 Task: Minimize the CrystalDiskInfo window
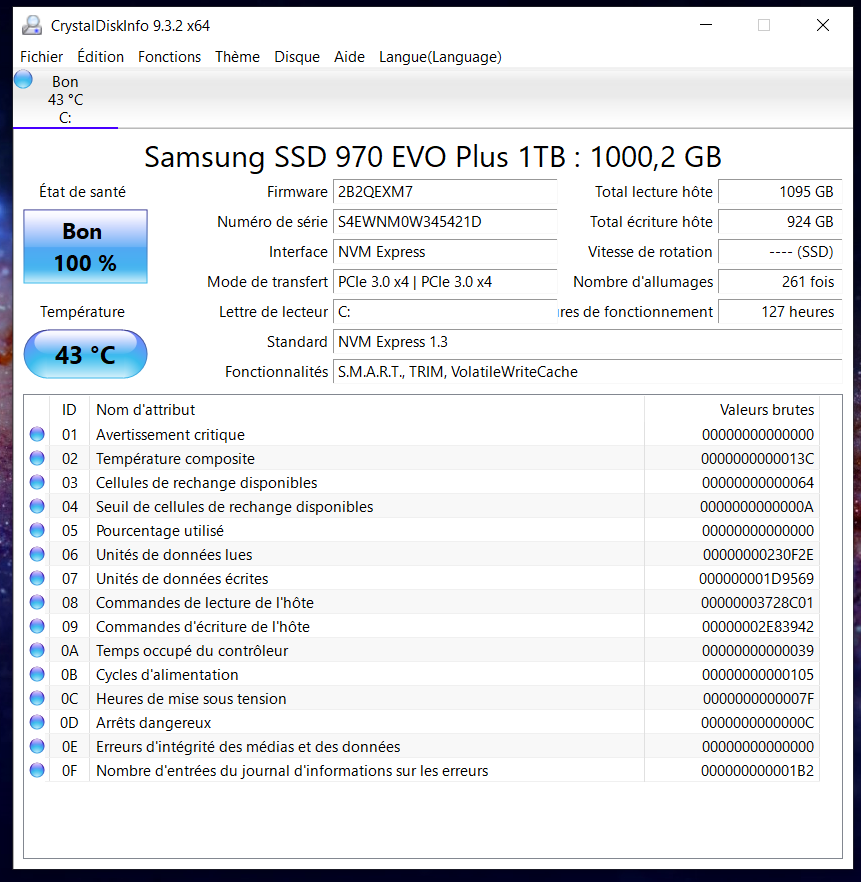(706, 25)
